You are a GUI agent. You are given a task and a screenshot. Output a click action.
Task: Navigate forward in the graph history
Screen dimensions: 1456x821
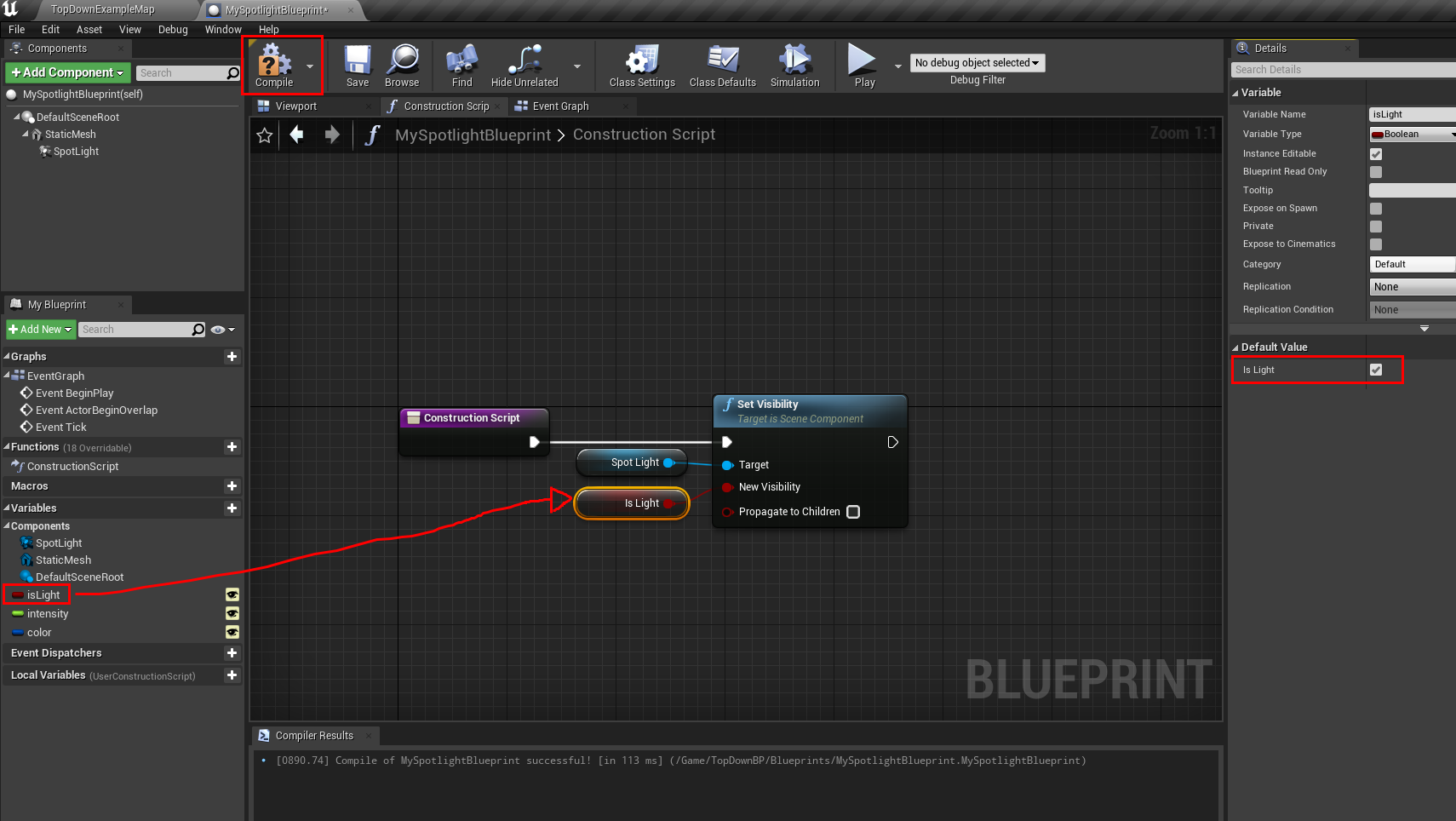[332, 135]
